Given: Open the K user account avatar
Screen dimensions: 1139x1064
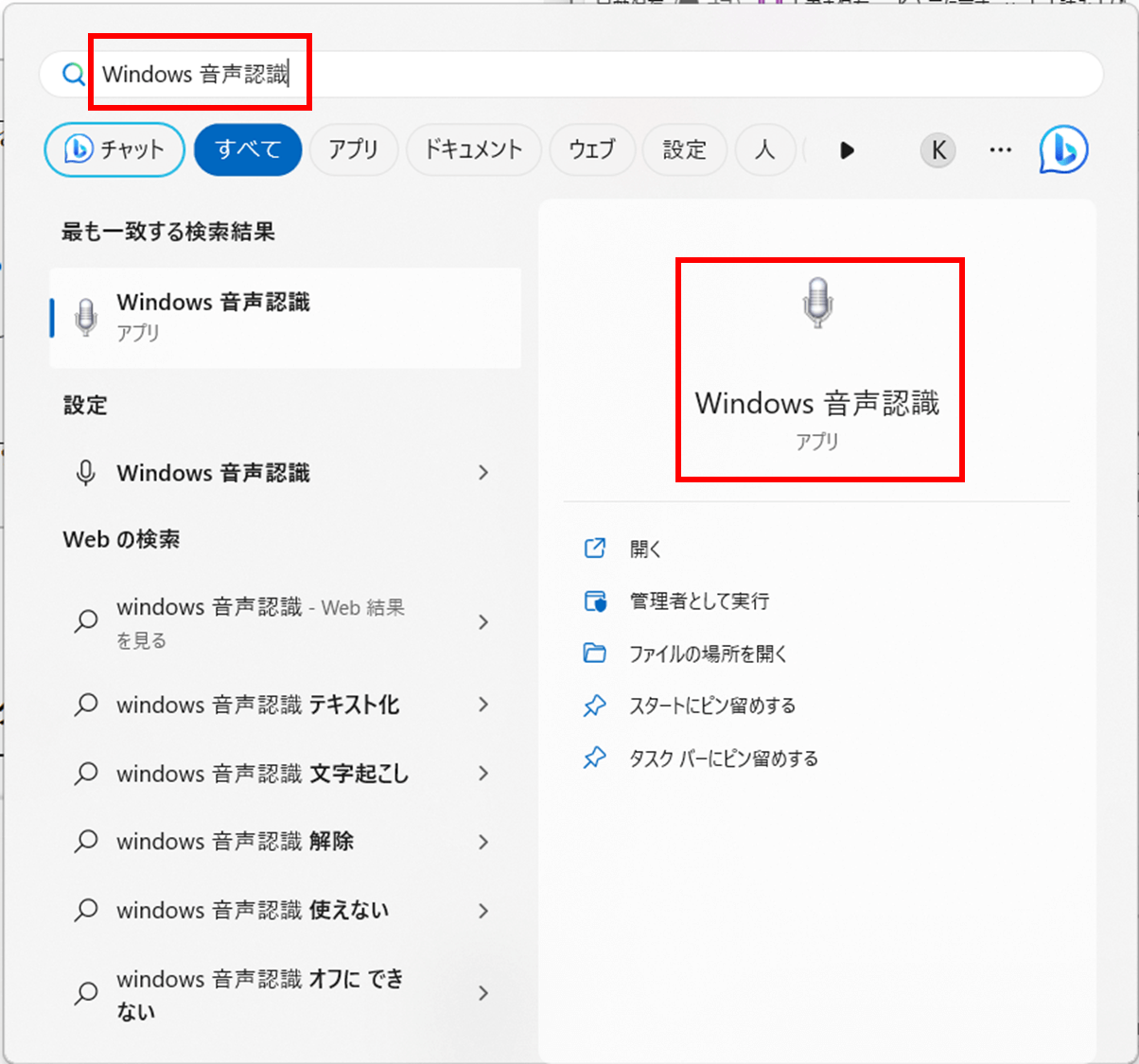Looking at the screenshot, I should pyautogui.click(x=938, y=149).
